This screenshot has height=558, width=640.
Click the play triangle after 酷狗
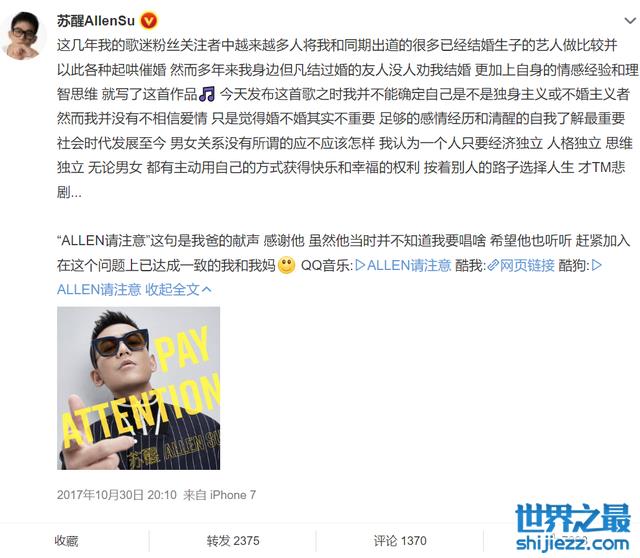tap(596, 266)
